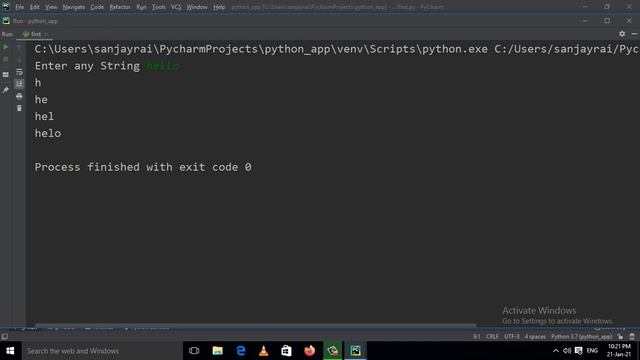Click the tool windows toggle in status bar
640x360 pixels.
[4, 337]
